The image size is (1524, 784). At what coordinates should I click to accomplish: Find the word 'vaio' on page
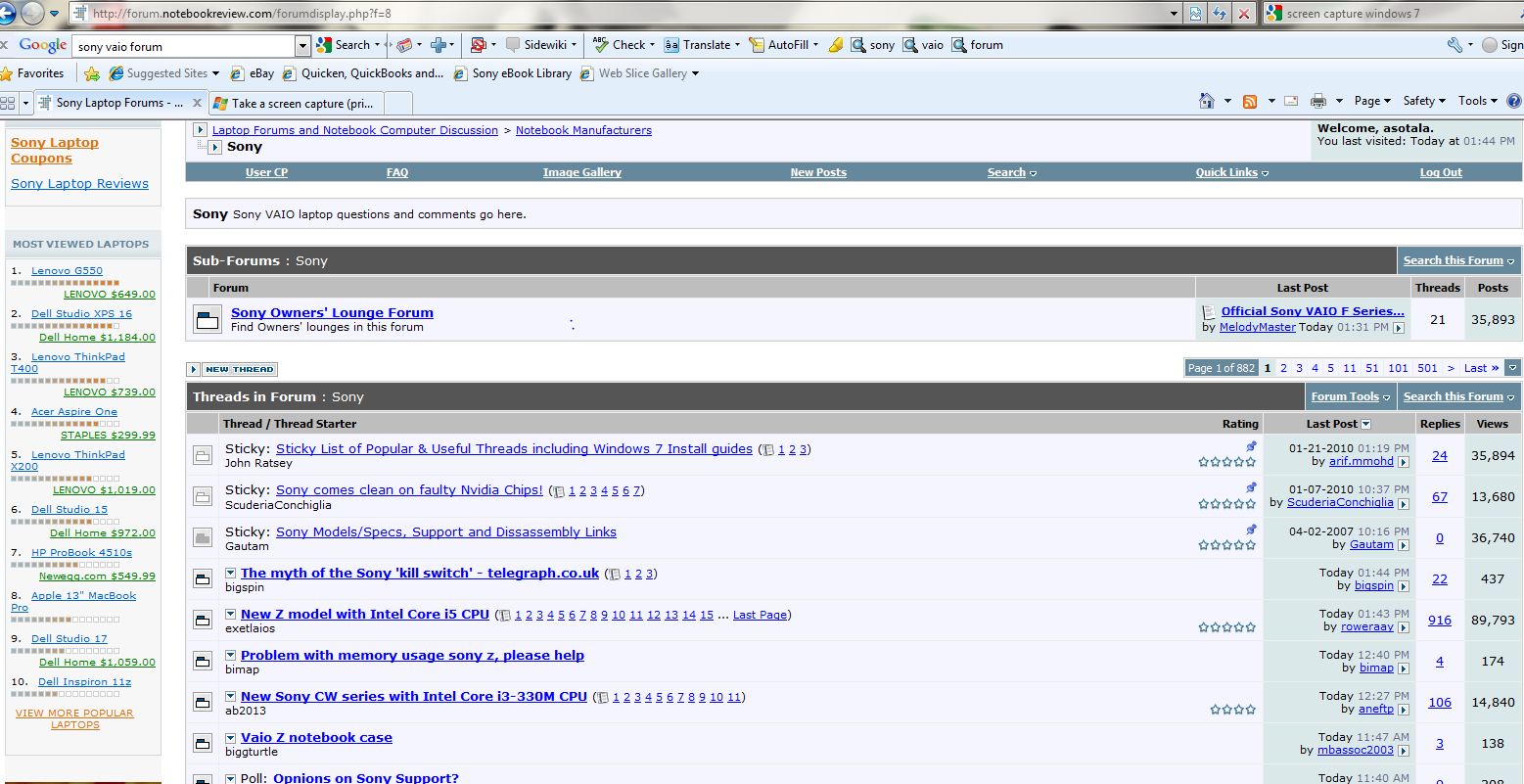(923, 45)
